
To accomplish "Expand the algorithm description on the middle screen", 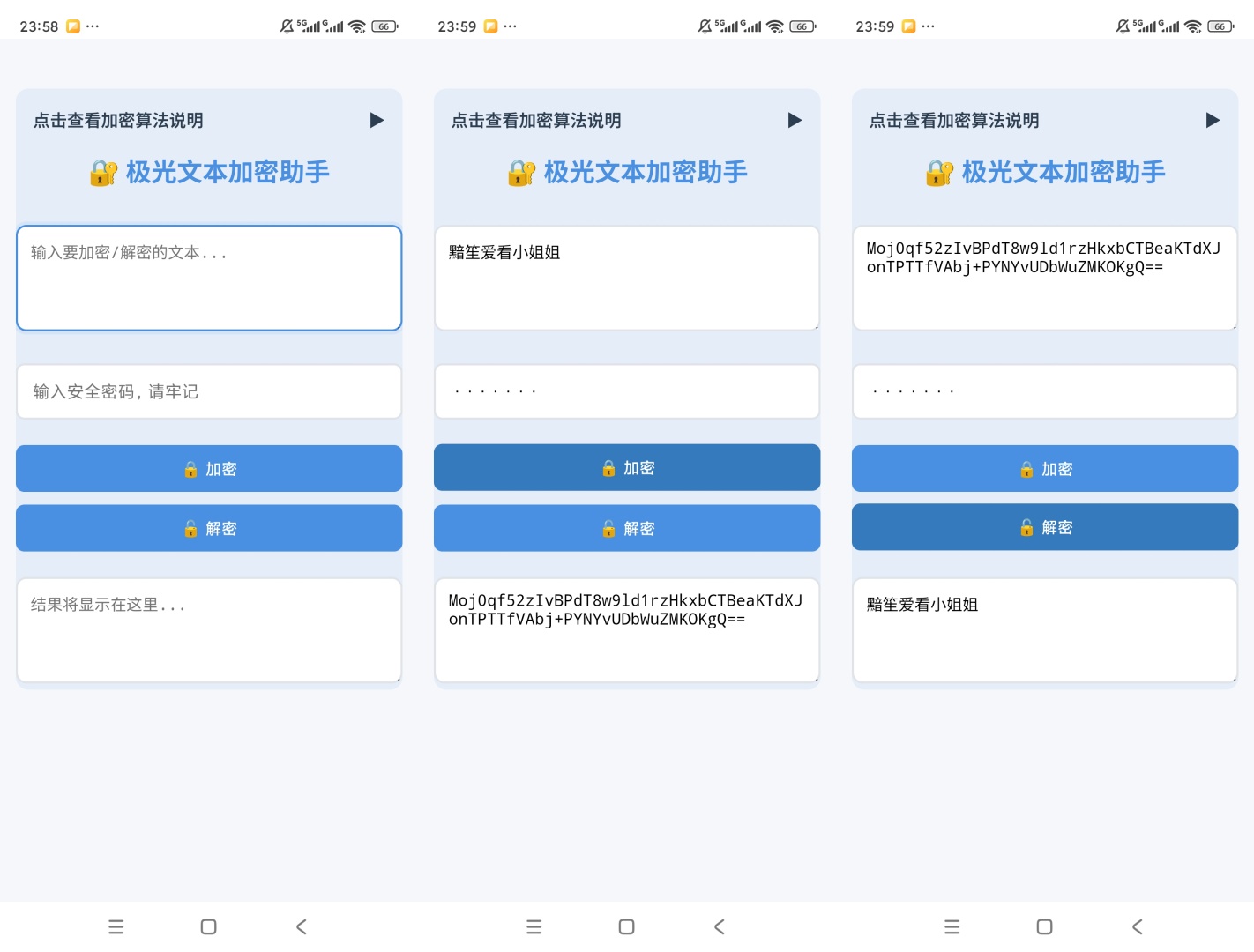I will 627,120.
